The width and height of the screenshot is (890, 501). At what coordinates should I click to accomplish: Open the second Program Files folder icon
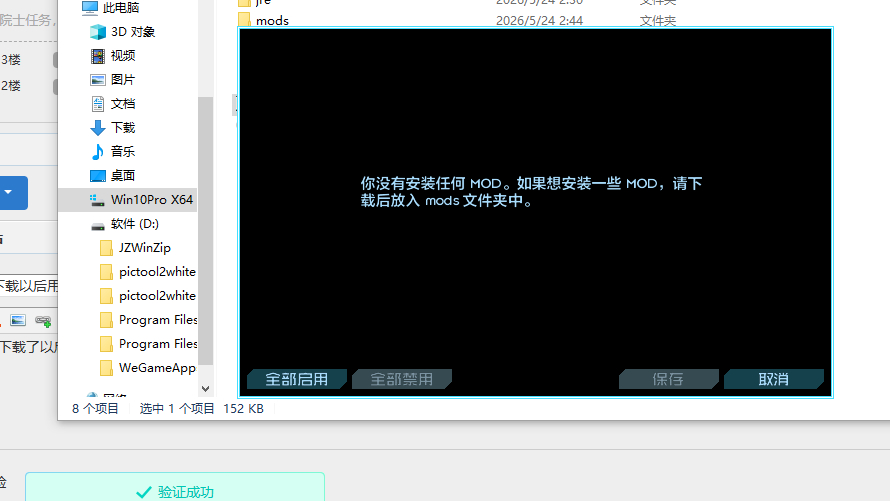[106, 344]
